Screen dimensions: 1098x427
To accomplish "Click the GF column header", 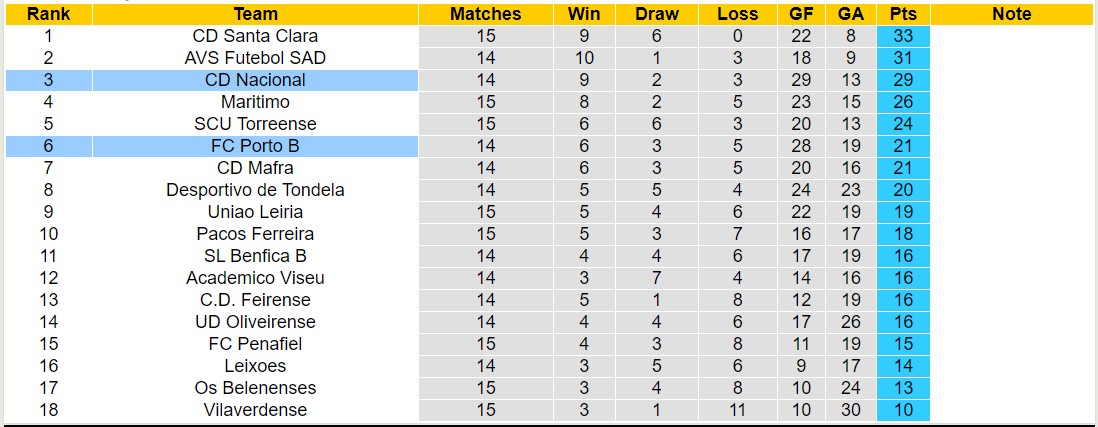I will tap(801, 14).
